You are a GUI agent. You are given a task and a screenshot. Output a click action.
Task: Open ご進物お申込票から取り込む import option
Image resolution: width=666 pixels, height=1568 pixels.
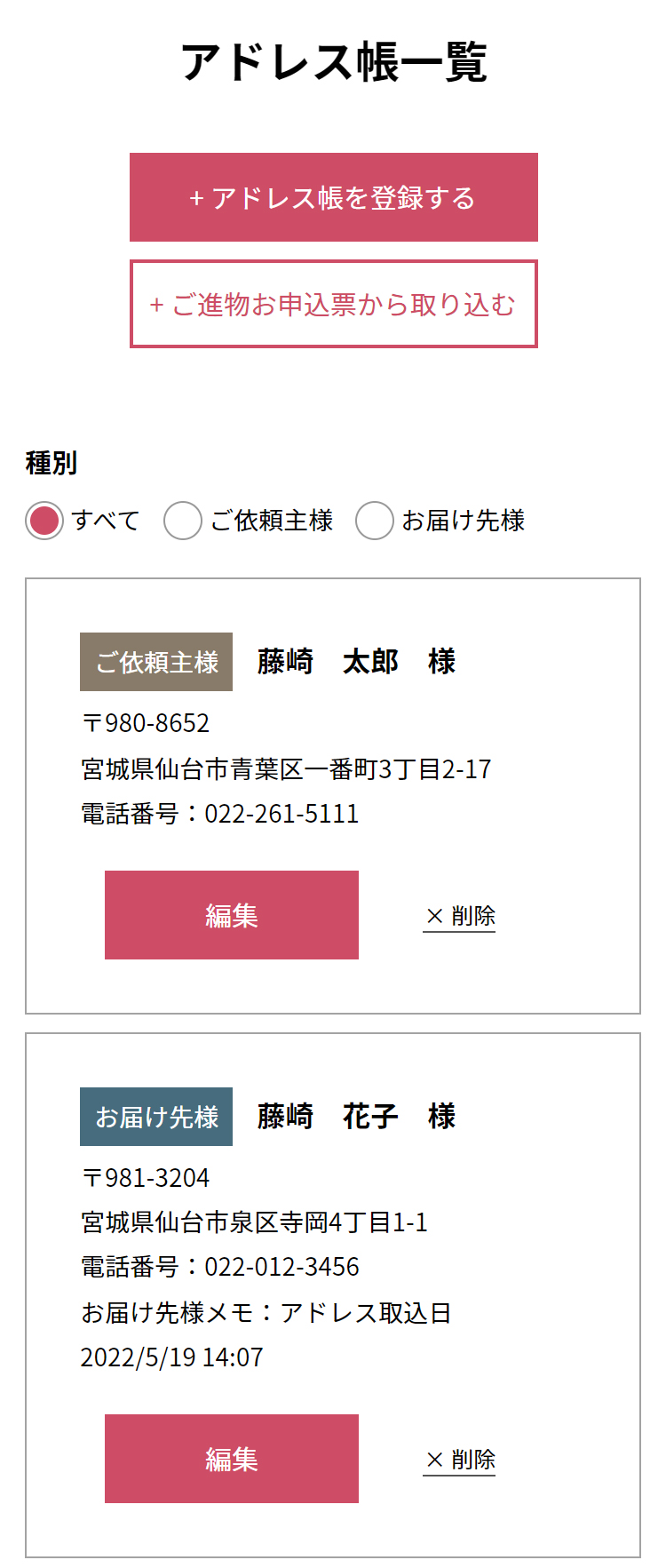(333, 304)
